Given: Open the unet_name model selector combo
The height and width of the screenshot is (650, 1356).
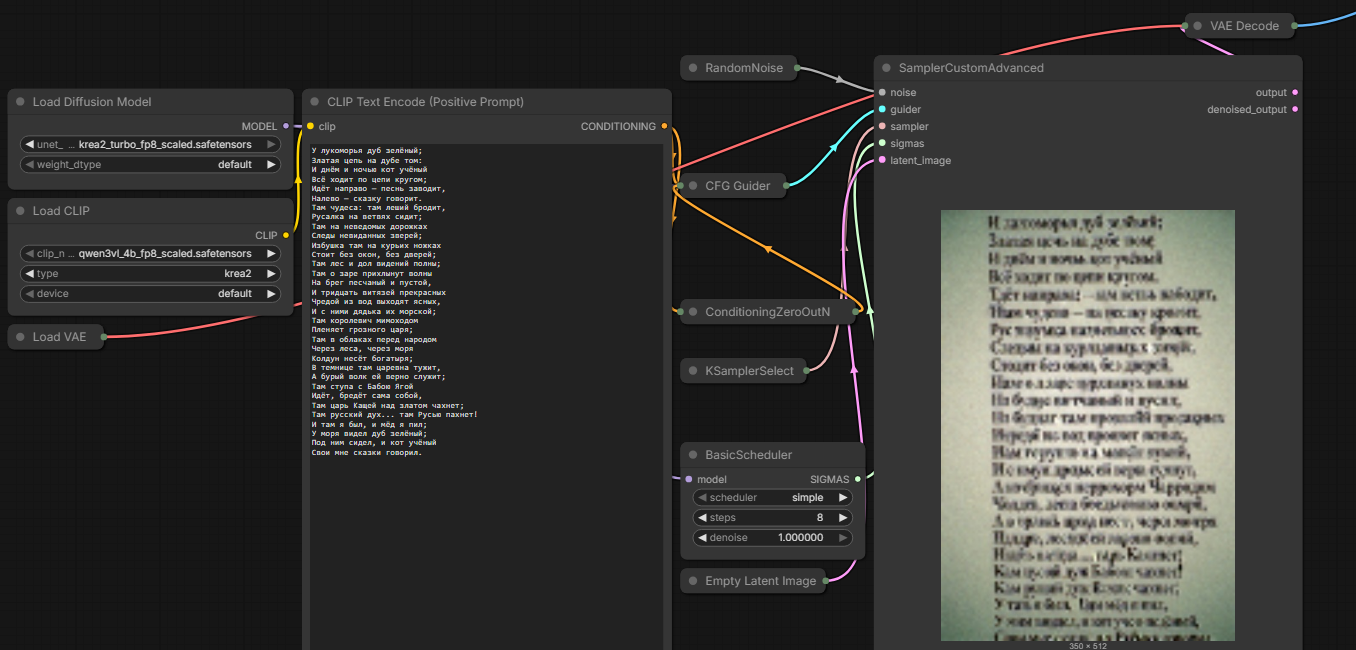Looking at the screenshot, I should point(150,144).
